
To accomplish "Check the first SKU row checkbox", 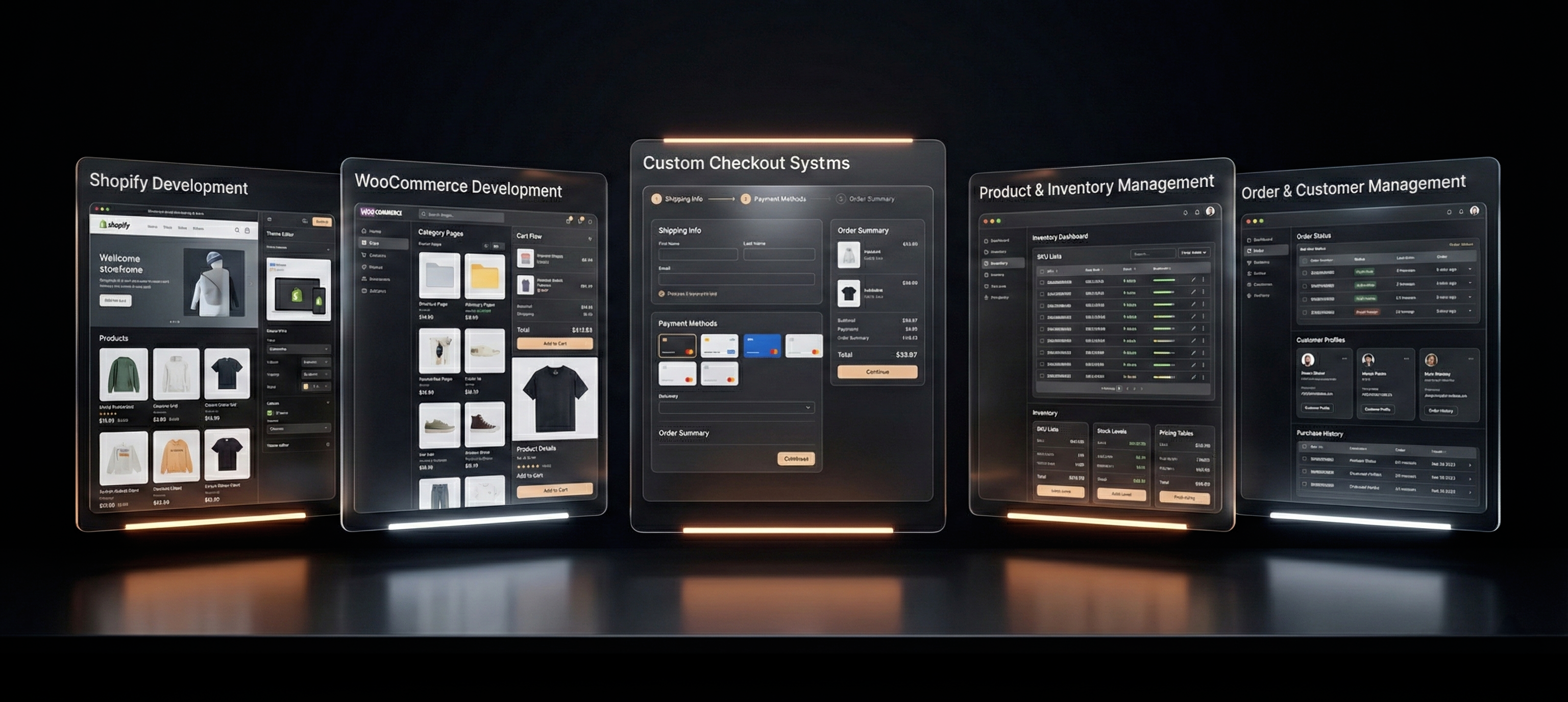I will point(1041,282).
